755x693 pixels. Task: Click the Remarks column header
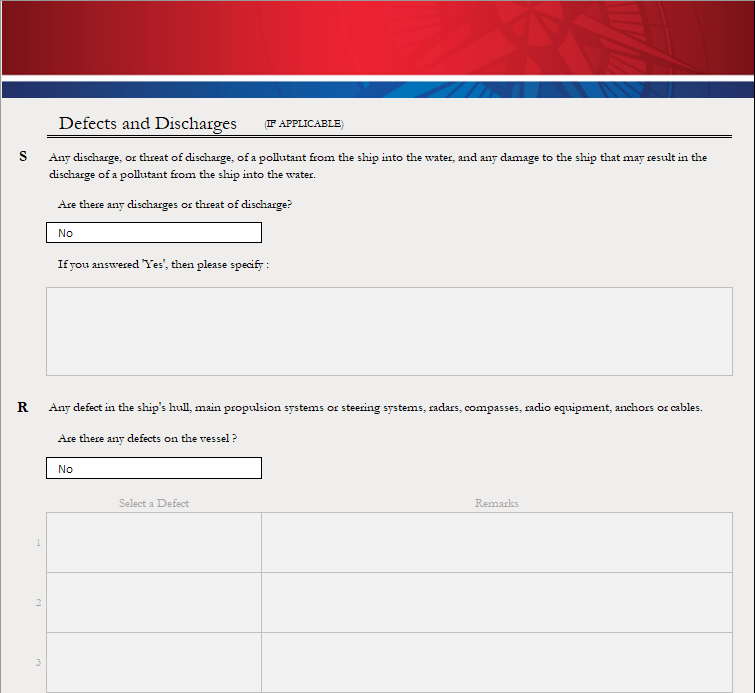(x=496, y=503)
